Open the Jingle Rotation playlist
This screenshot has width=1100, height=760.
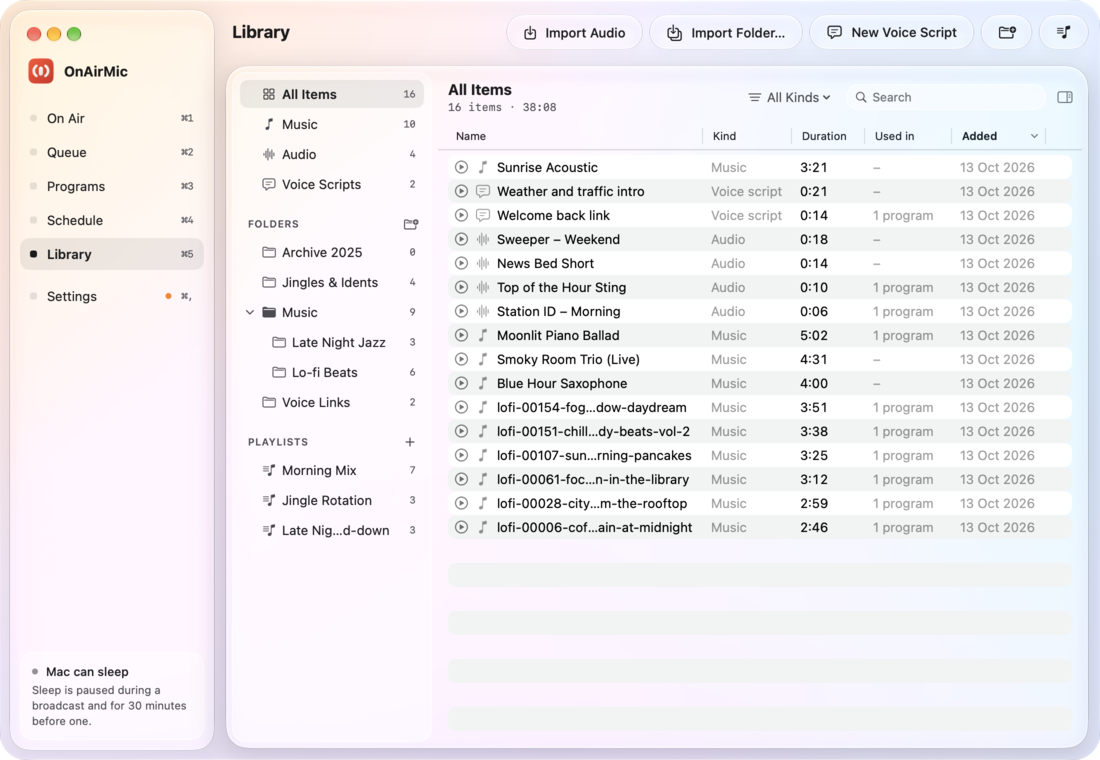tap(332, 500)
